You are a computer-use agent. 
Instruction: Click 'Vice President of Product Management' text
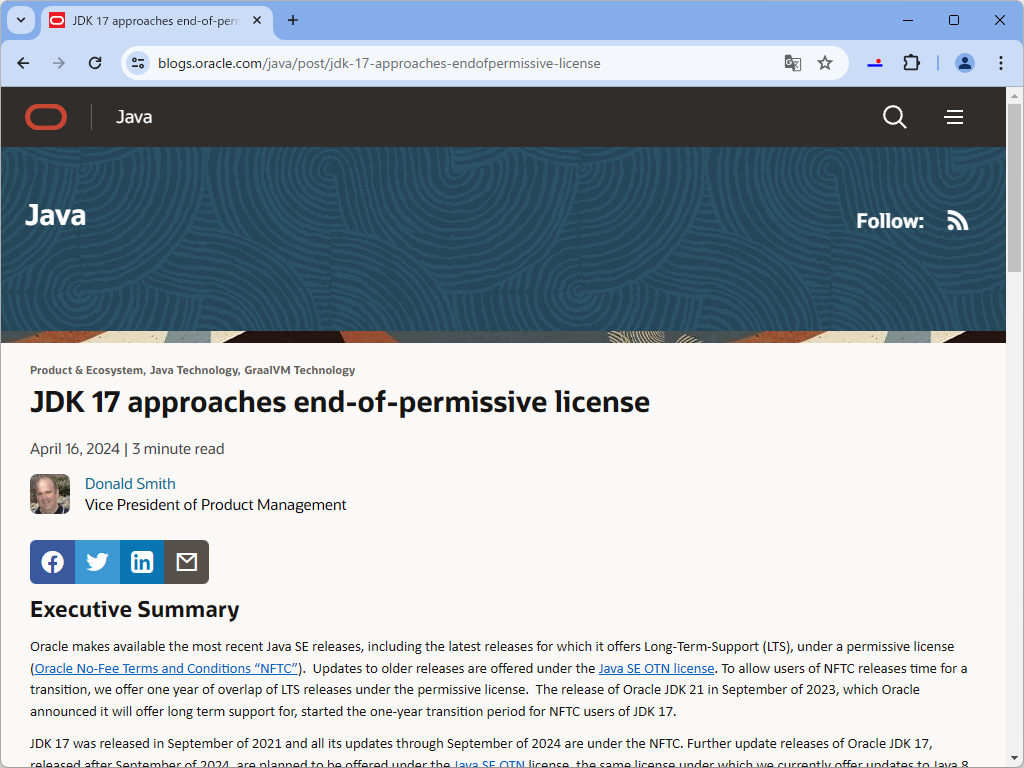pyautogui.click(x=216, y=505)
